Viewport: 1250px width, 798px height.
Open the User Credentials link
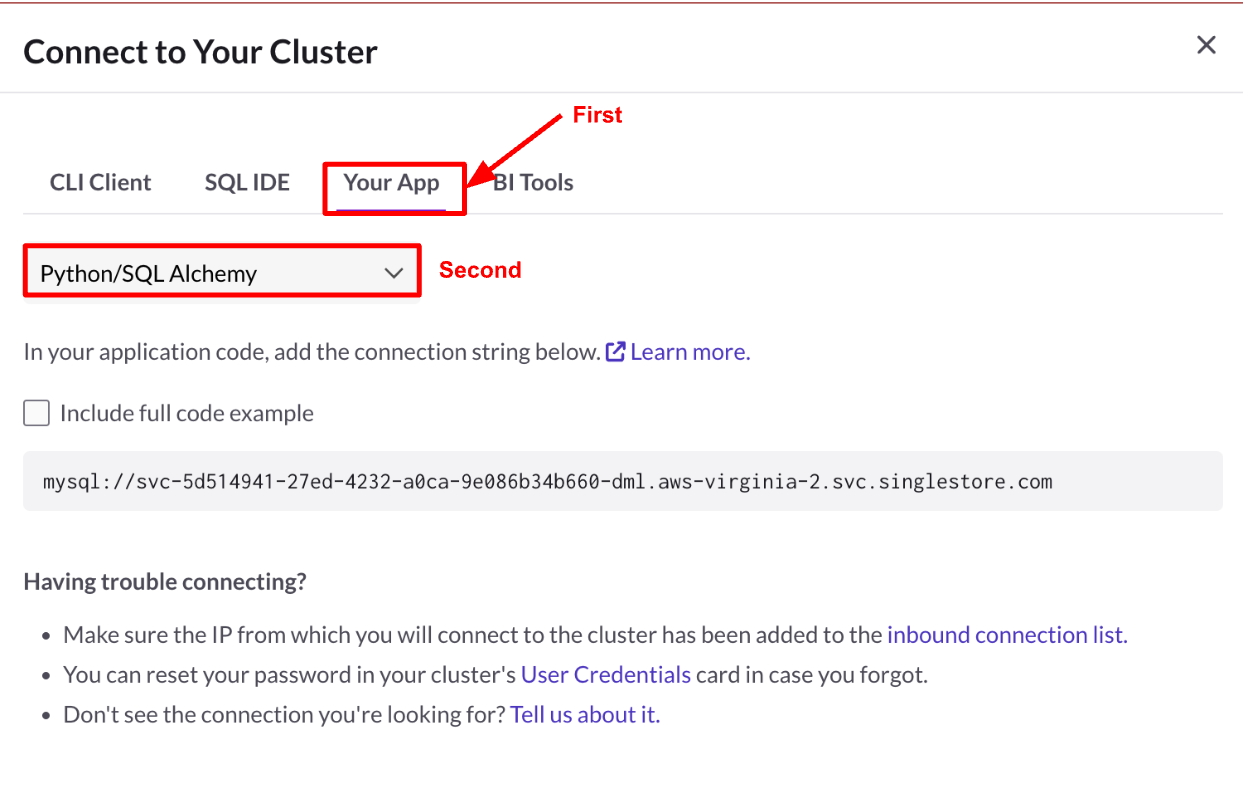click(x=606, y=675)
